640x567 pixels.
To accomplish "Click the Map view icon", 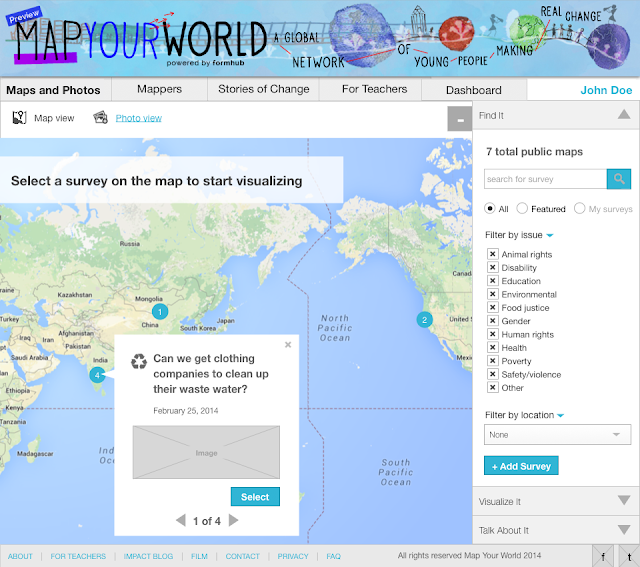I will 19,118.
